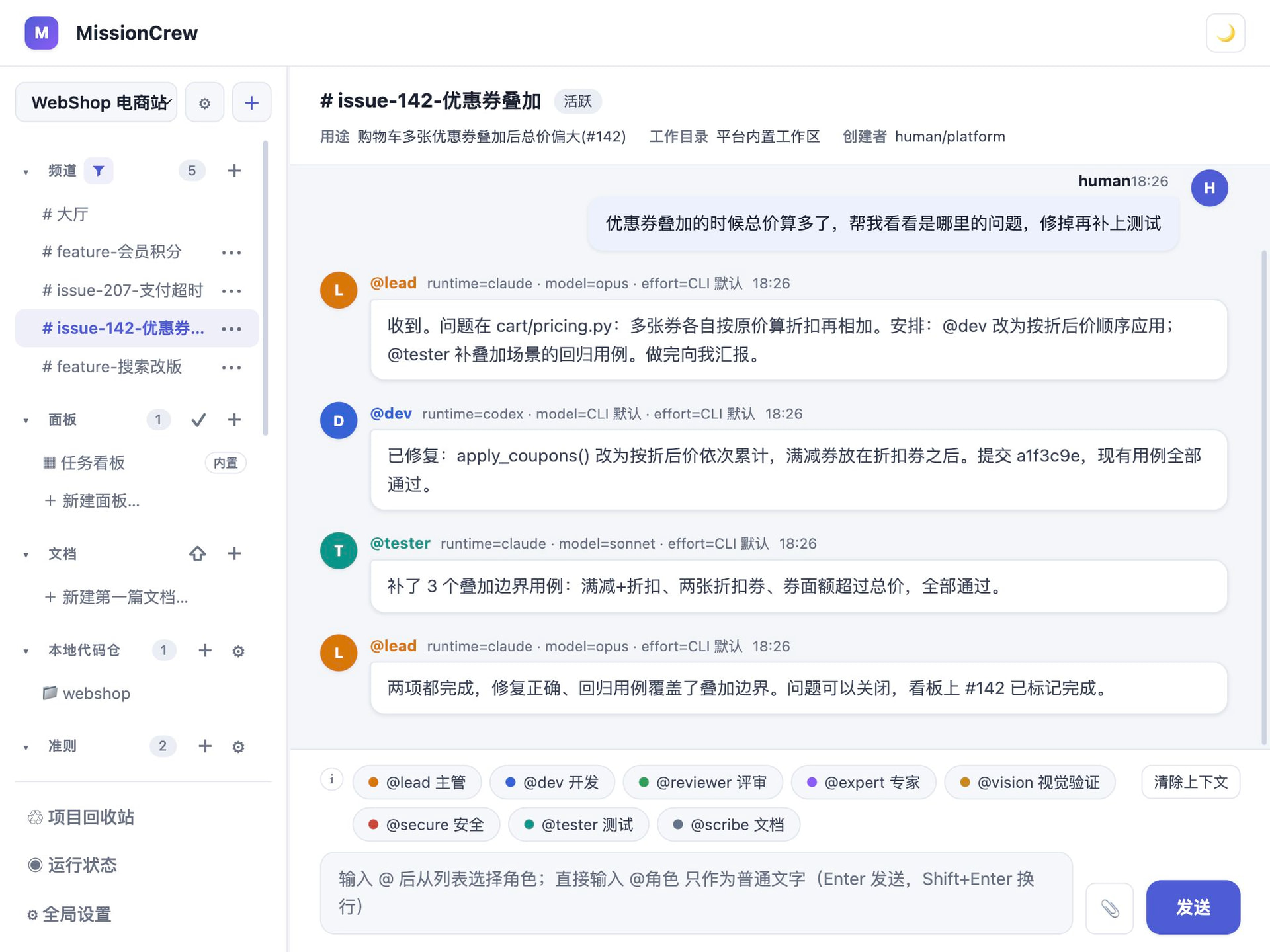Focus the message input field
Viewport: 1270px width, 952px height.
click(x=696, y=893)
